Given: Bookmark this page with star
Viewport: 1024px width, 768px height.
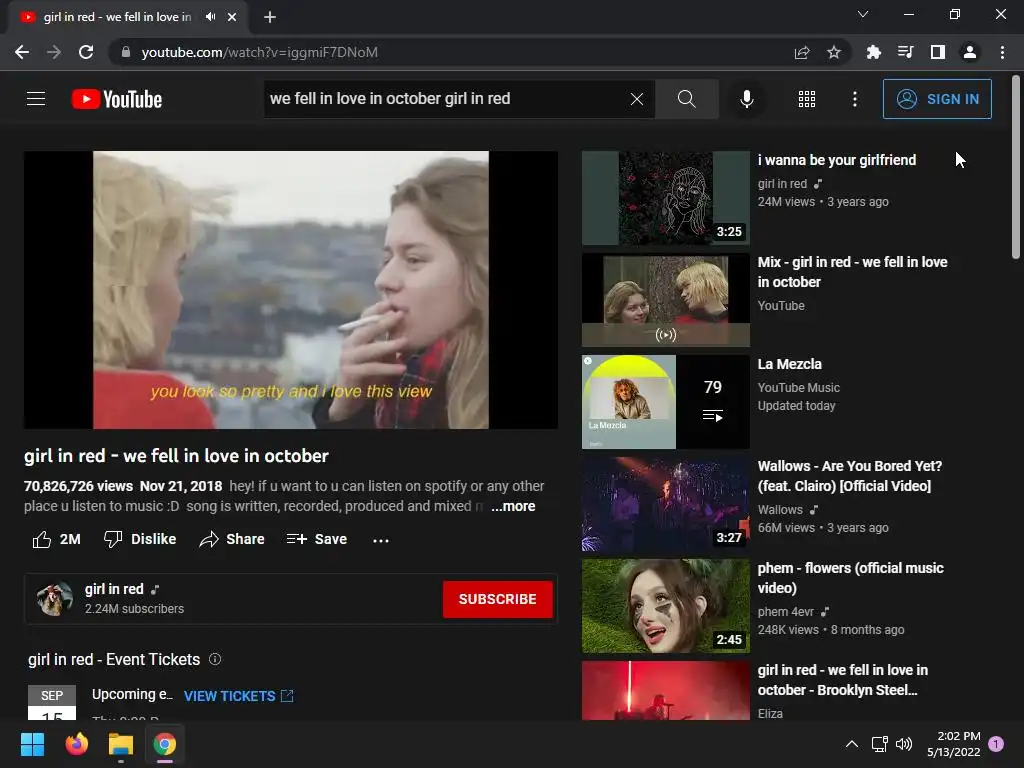Looking at the screenshot, I should point(834,52).
